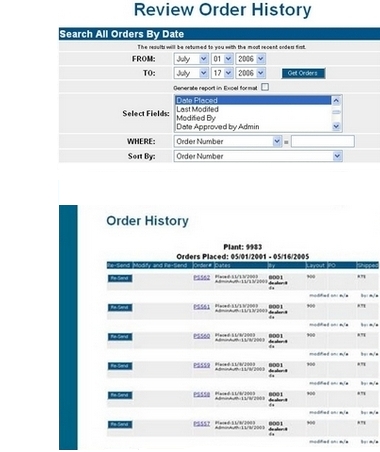
Task: Click the WHERE value text field
Action: pos(322,142)
